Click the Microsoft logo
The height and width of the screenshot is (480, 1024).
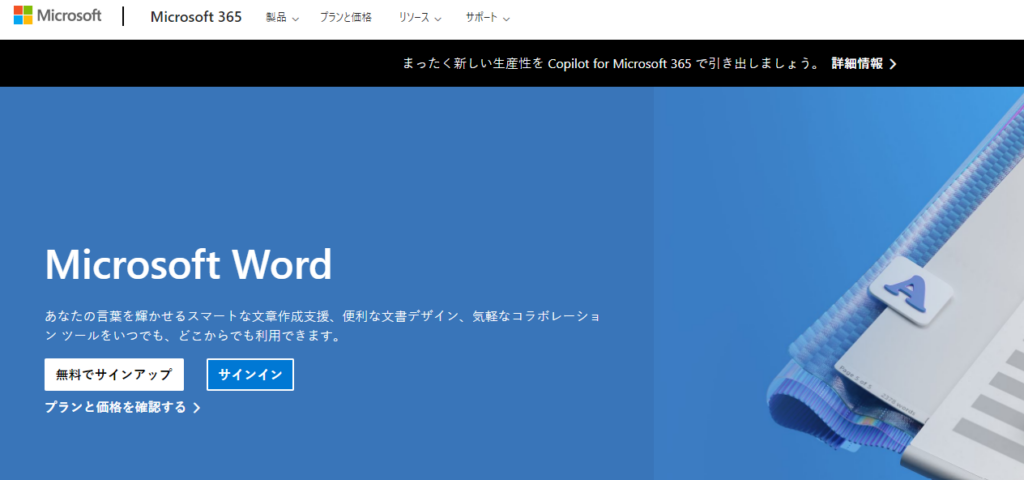coord(57,15)
